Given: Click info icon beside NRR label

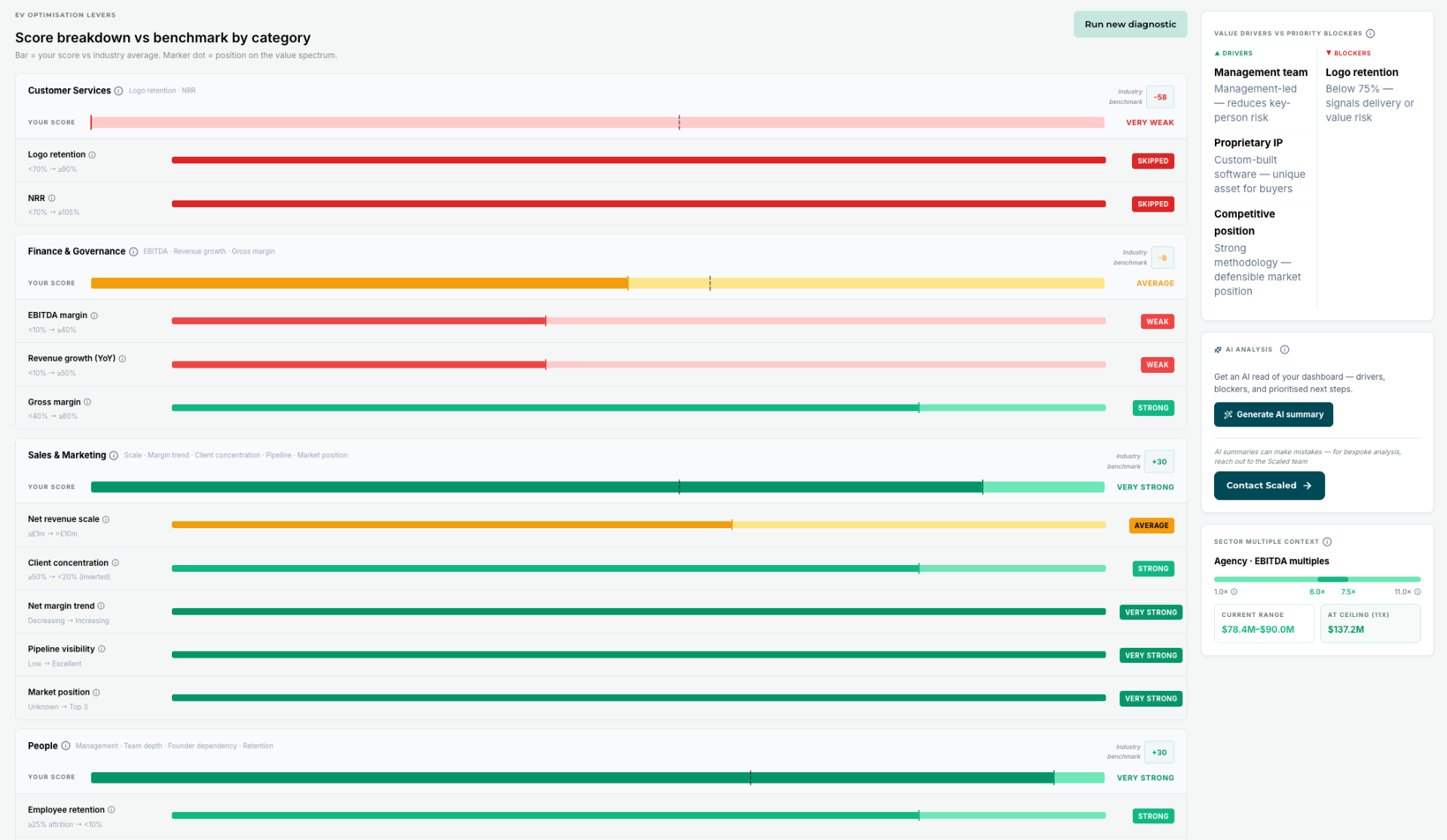Looking at the screenshot, I should point(51,198).
